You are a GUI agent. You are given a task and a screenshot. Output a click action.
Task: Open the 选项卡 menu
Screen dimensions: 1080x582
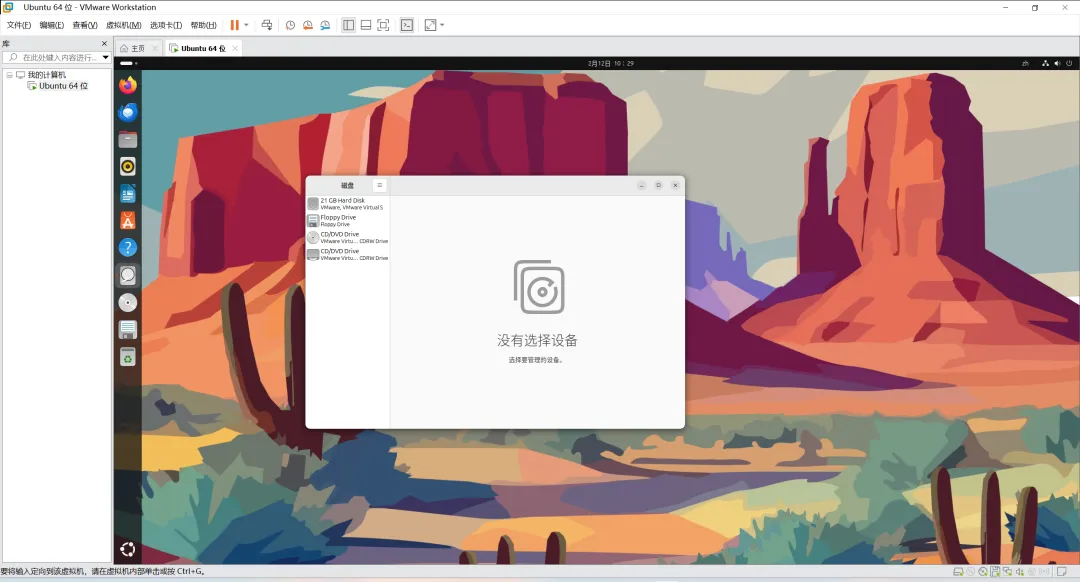(166, 25)
